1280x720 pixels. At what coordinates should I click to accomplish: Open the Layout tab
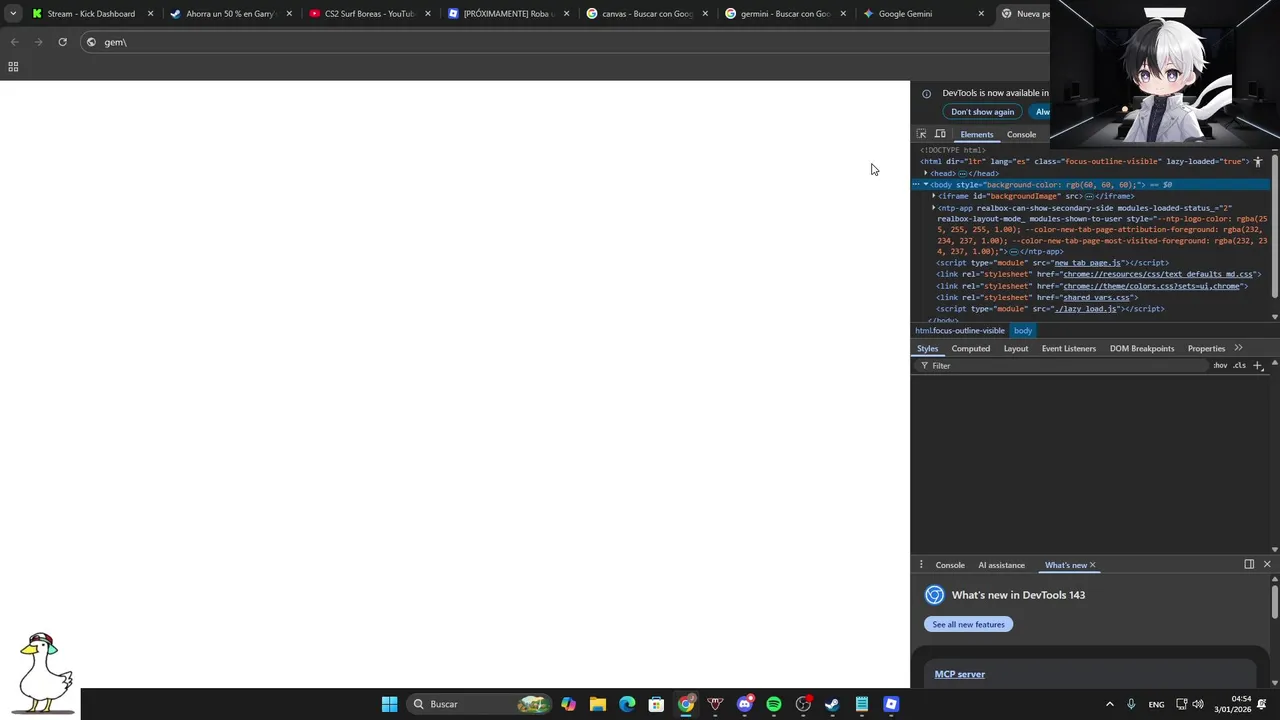[x=1016, y=348]
